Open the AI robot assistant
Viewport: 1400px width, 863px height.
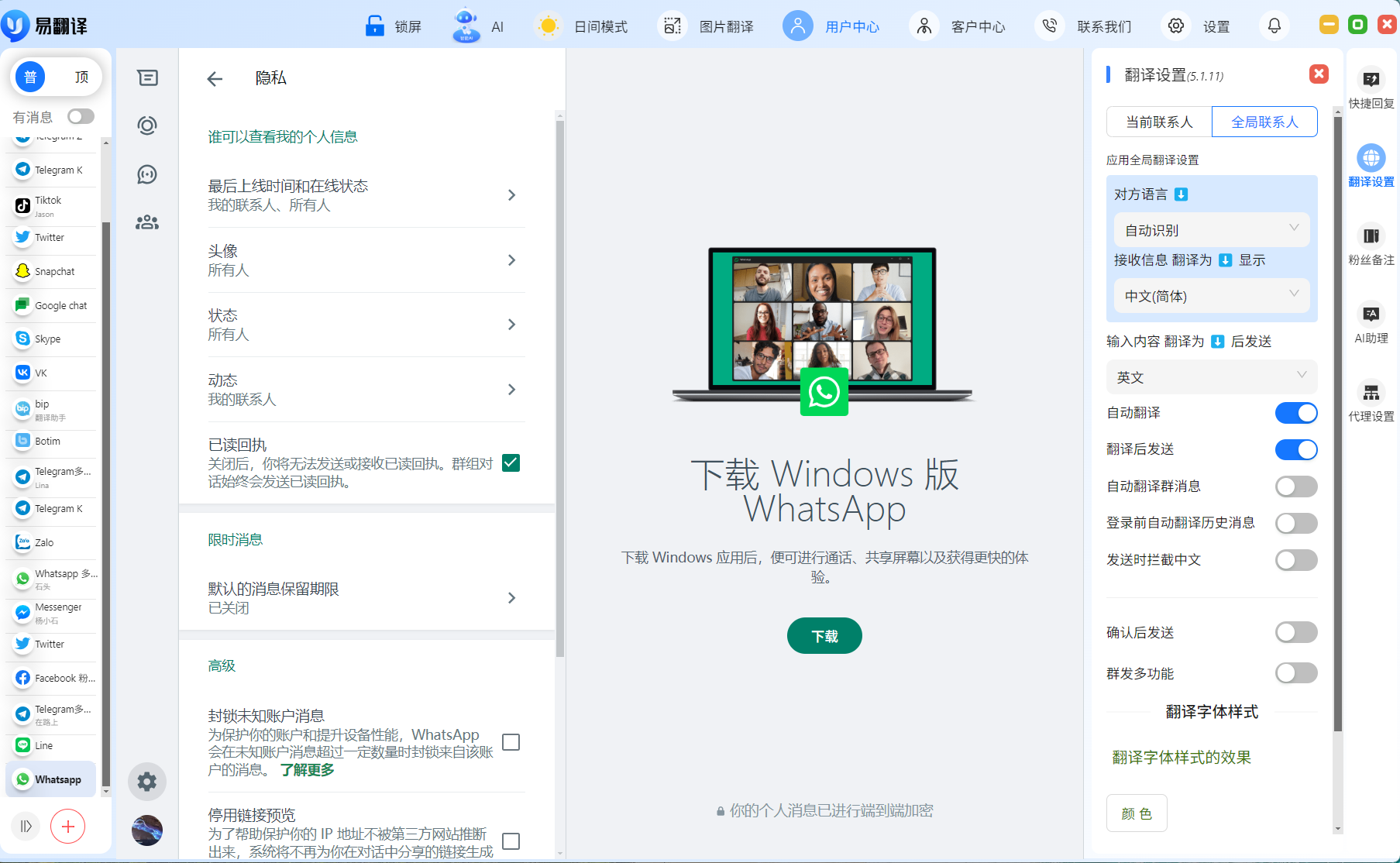(466, 26)
